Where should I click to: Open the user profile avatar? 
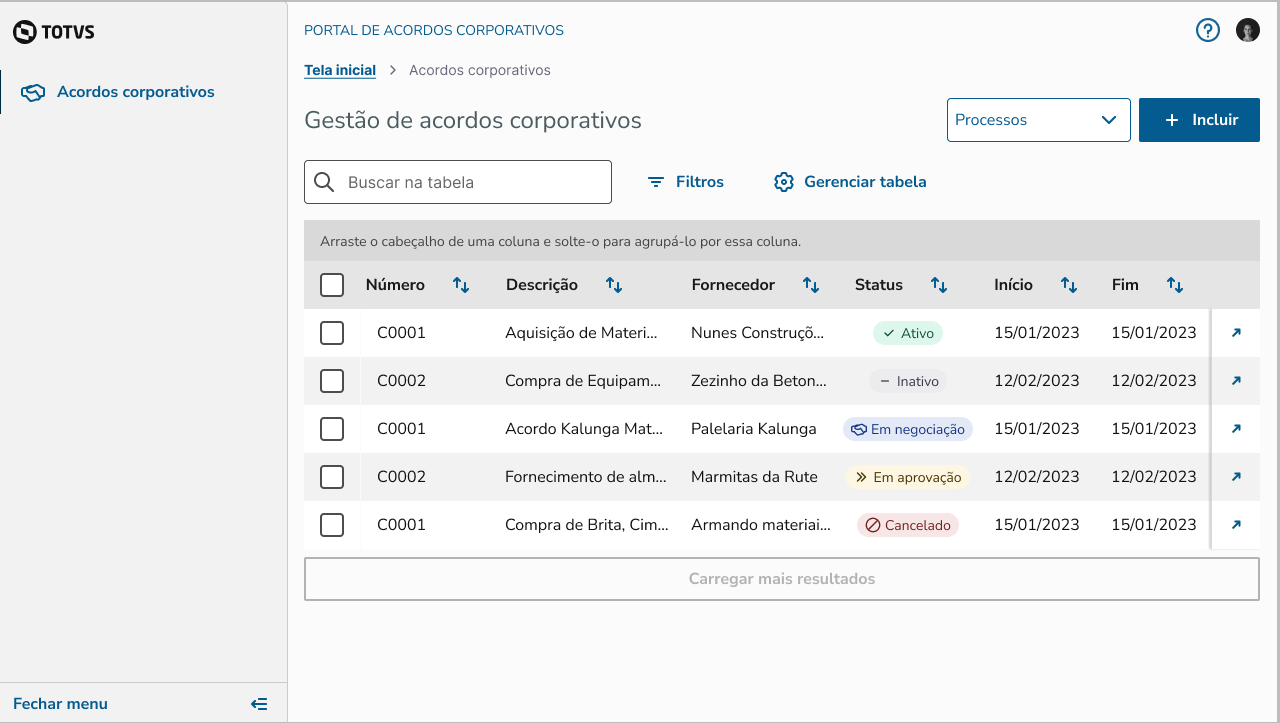click(1248, 30)
